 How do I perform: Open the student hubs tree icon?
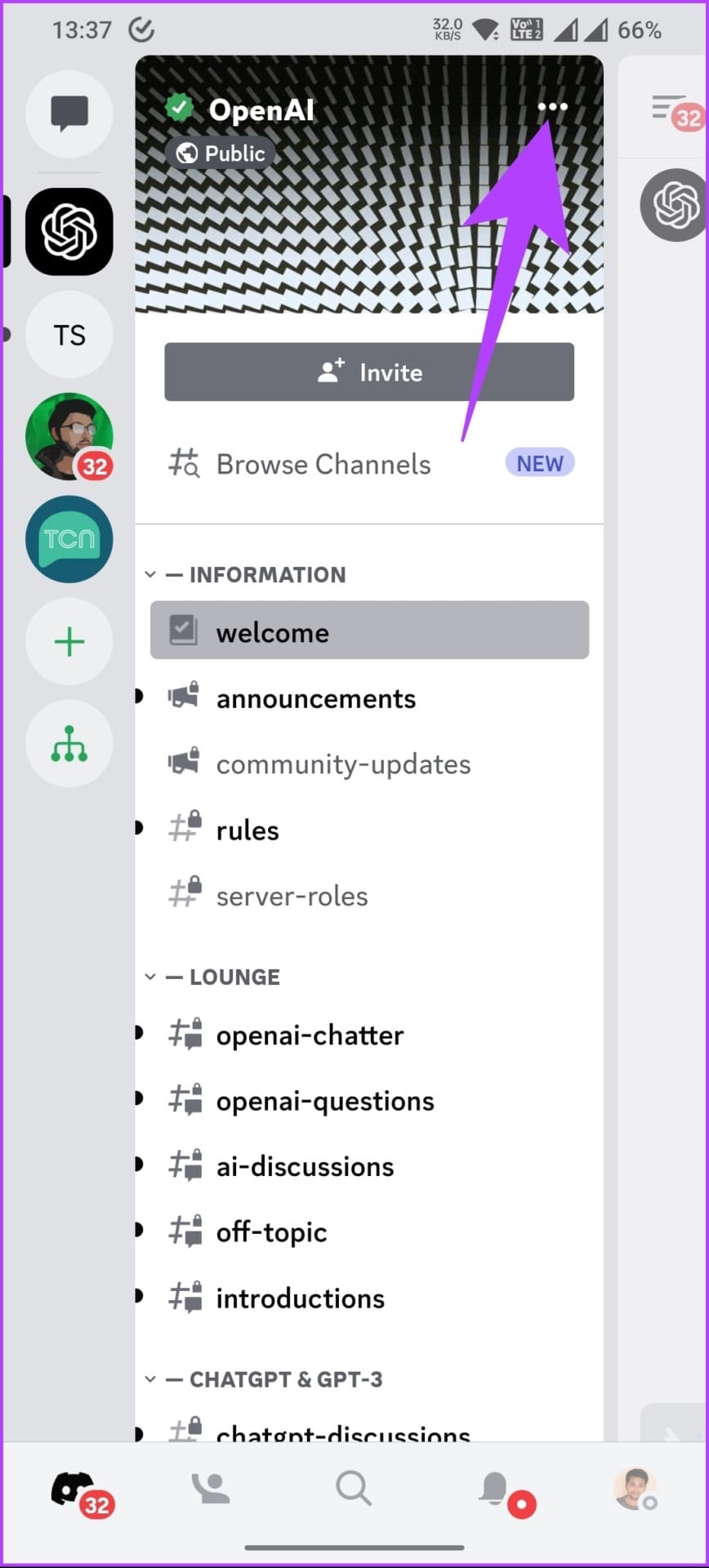69,744
